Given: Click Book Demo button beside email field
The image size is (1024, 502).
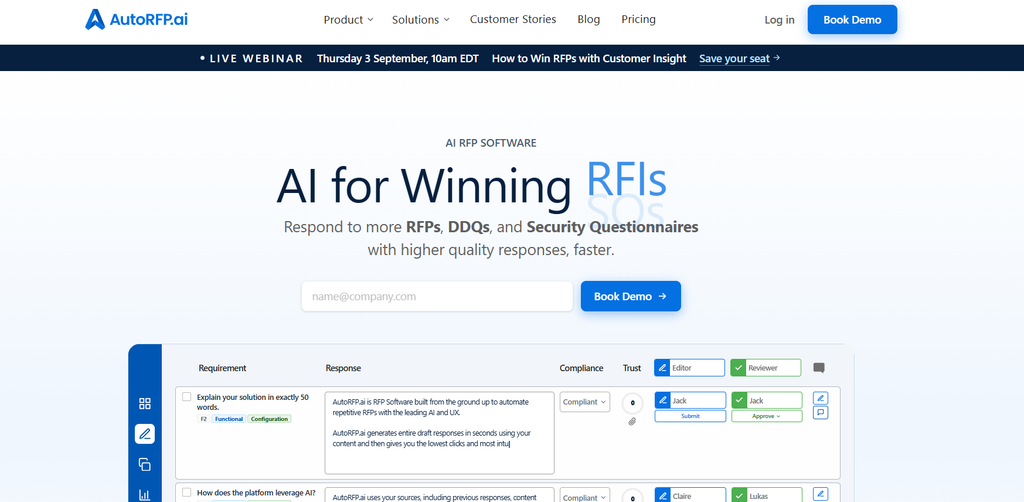Looking at the screenshot, I should (630, 296).
